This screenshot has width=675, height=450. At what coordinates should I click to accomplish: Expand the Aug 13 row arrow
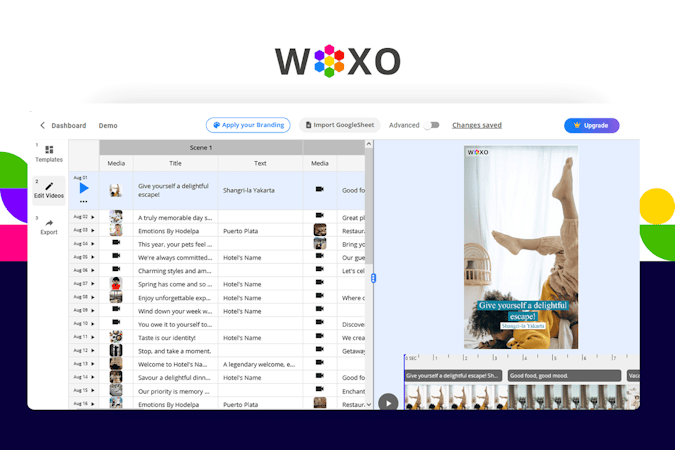coord(93,364)
